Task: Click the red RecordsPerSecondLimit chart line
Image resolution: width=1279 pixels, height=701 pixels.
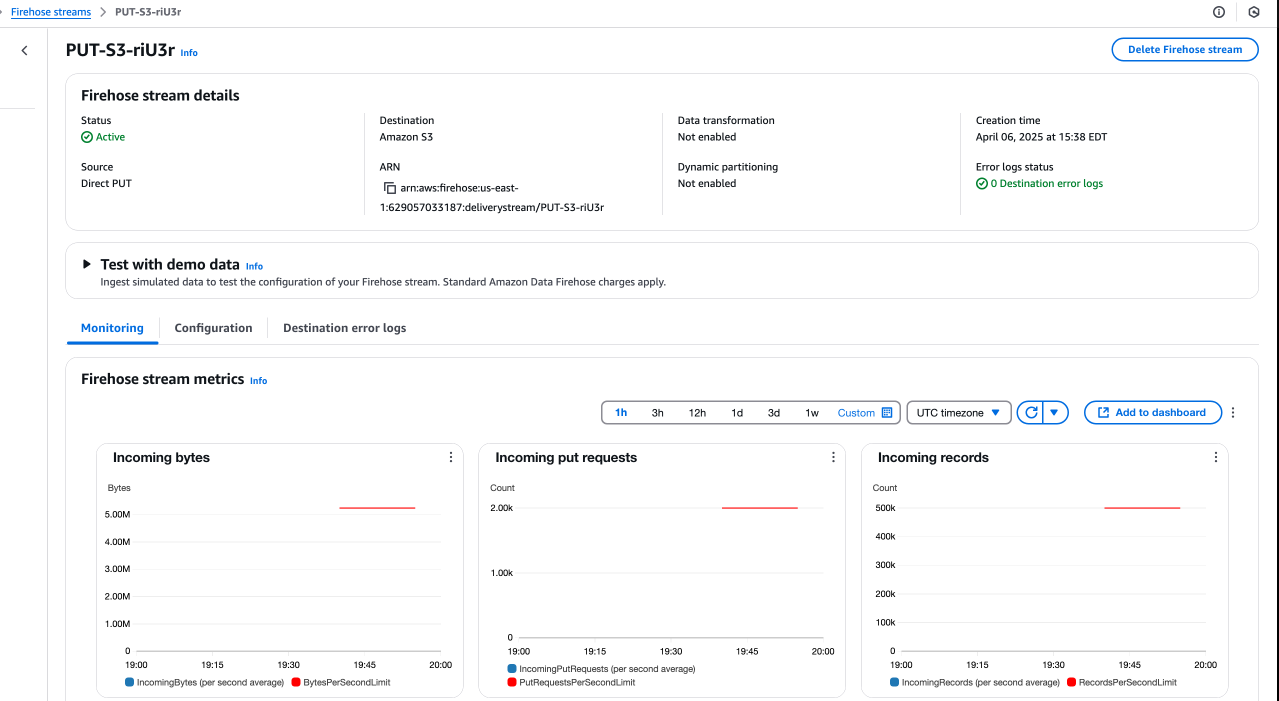Action: (1142, 508)
